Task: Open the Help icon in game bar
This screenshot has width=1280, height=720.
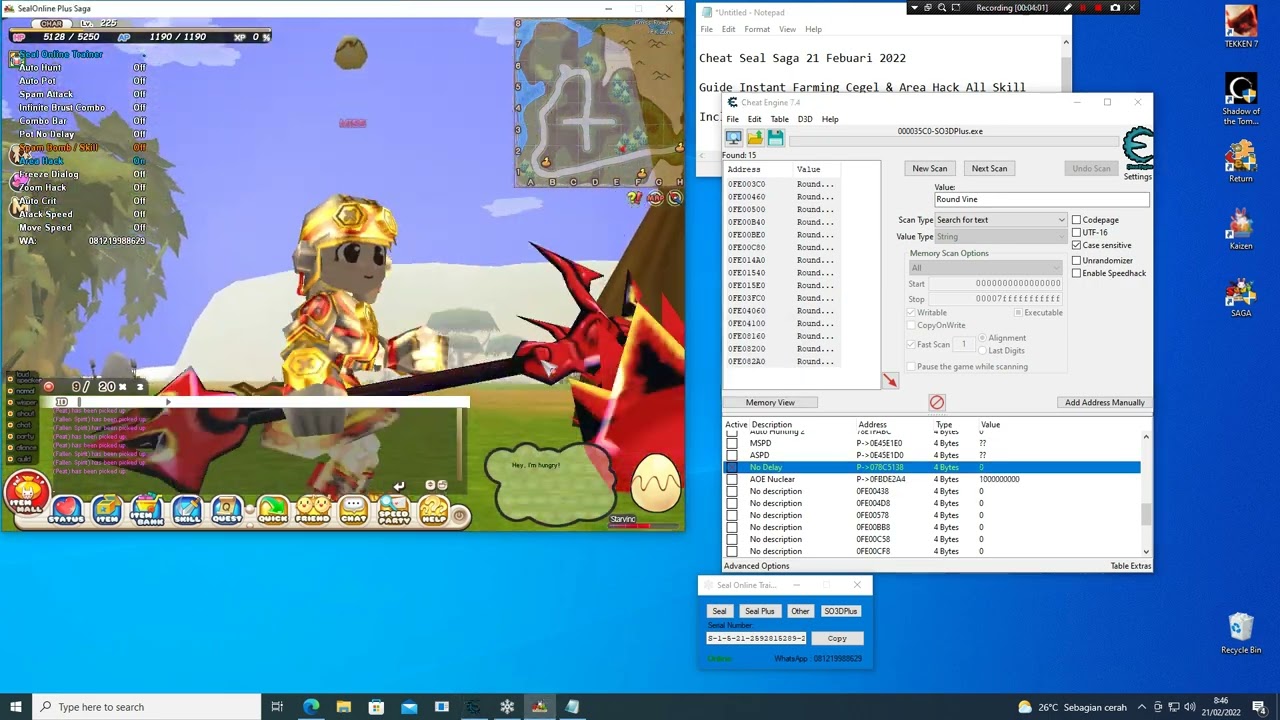Action: (433, 511)
